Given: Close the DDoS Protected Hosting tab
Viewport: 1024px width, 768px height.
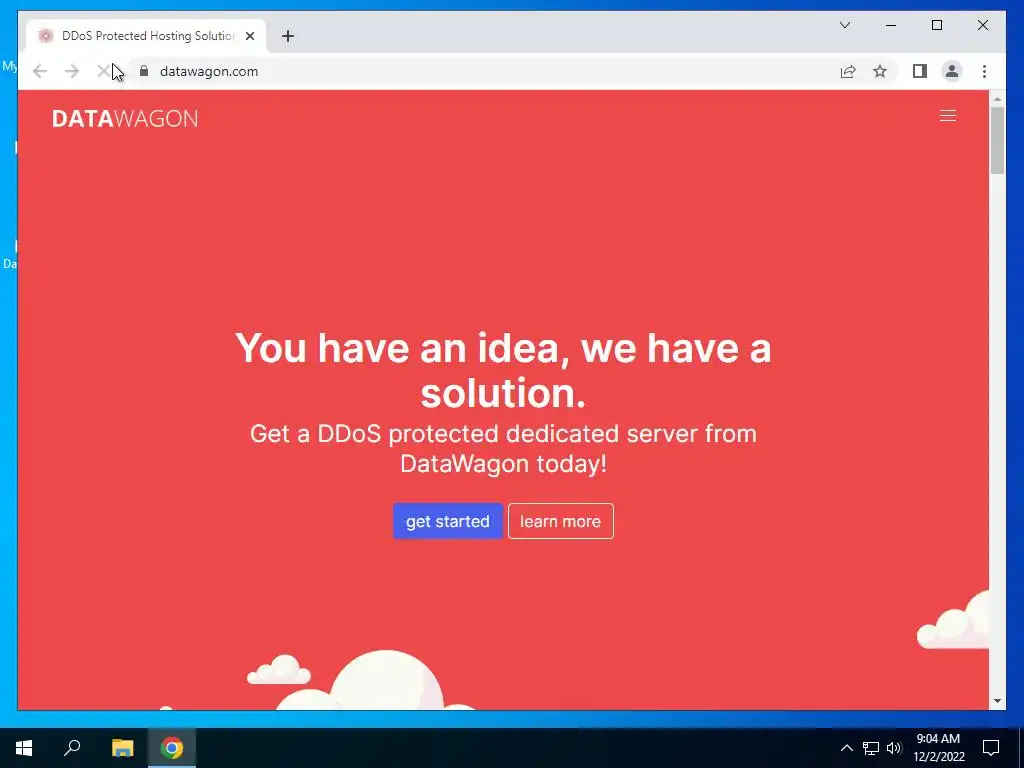Looking at the screenshot, I should coord(249,36).
